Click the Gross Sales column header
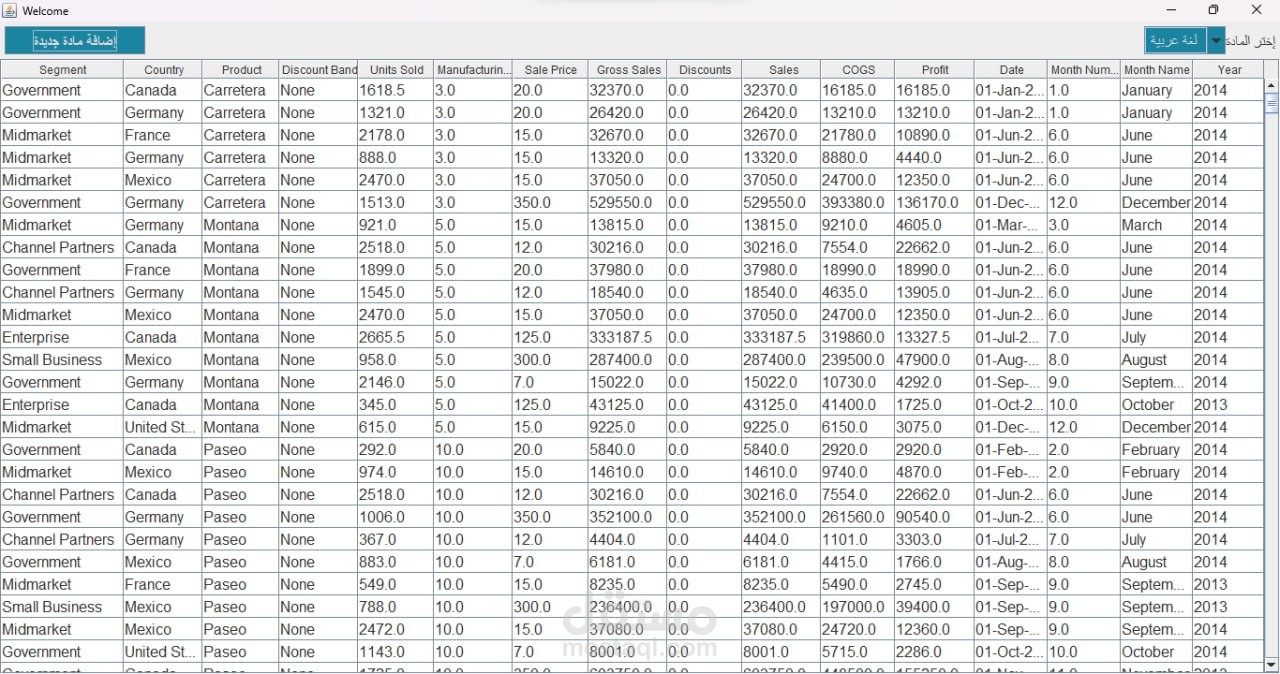The width and height of the screenshot is (1280, 674). [x=628, y=70]
